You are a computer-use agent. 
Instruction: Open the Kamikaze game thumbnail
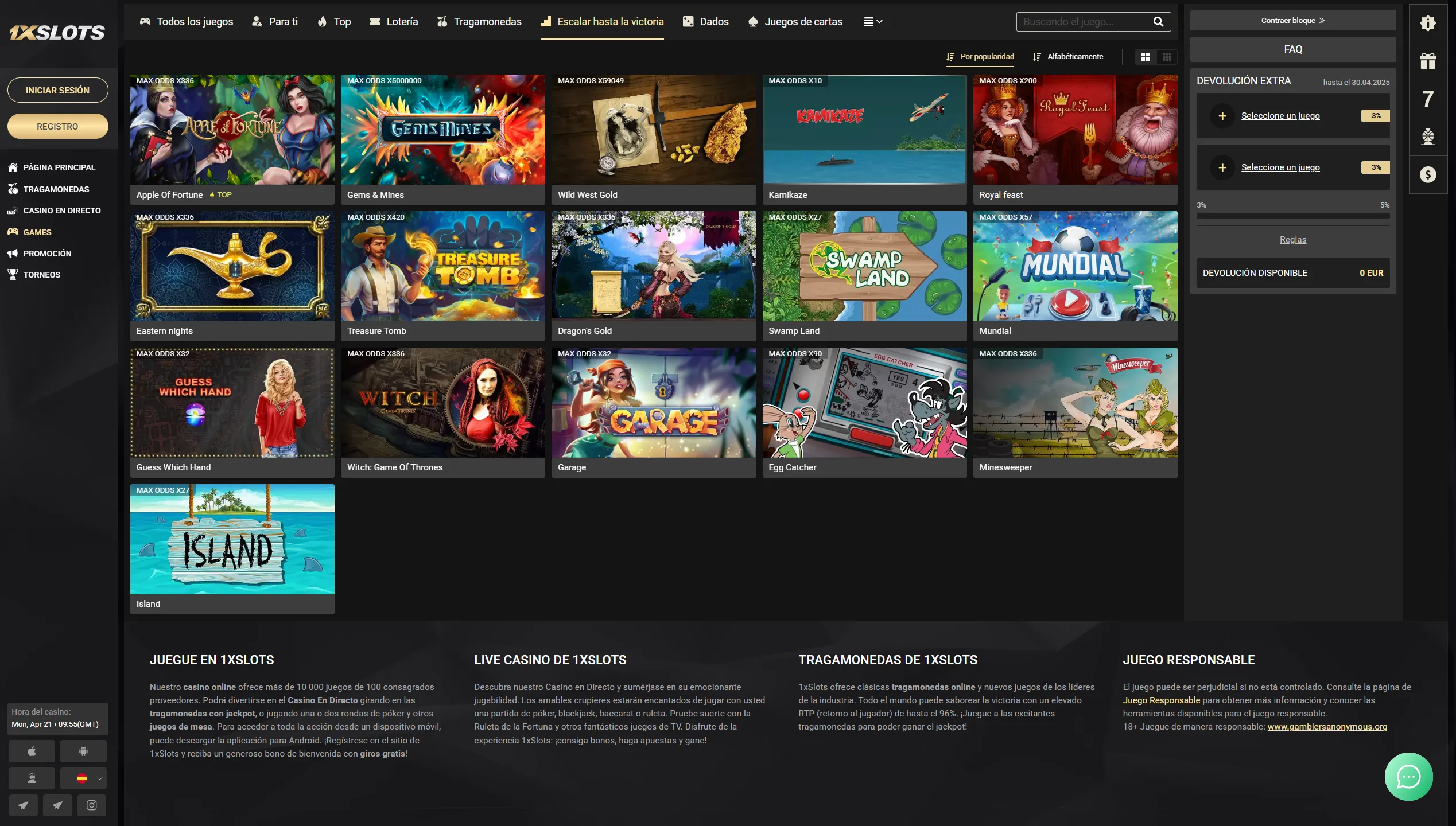point(864,130)
